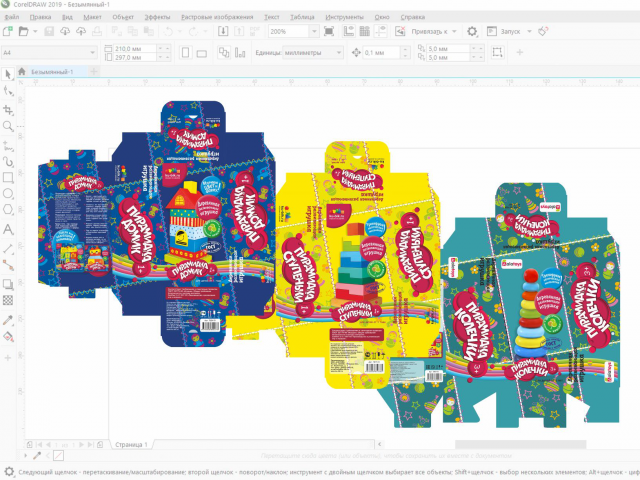Open the Объект menu

click(x=123, y=17)
